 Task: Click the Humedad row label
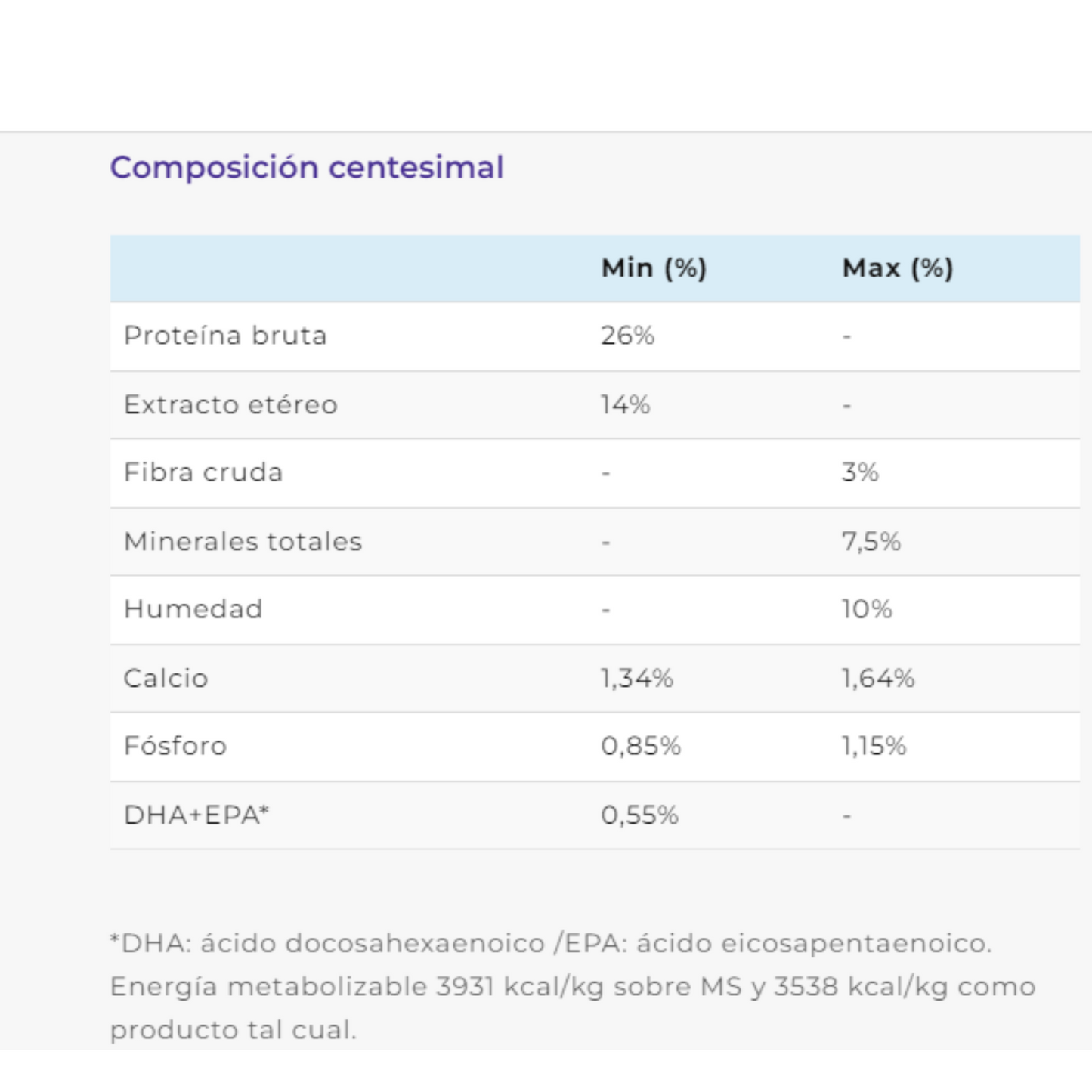coord(193,609)
